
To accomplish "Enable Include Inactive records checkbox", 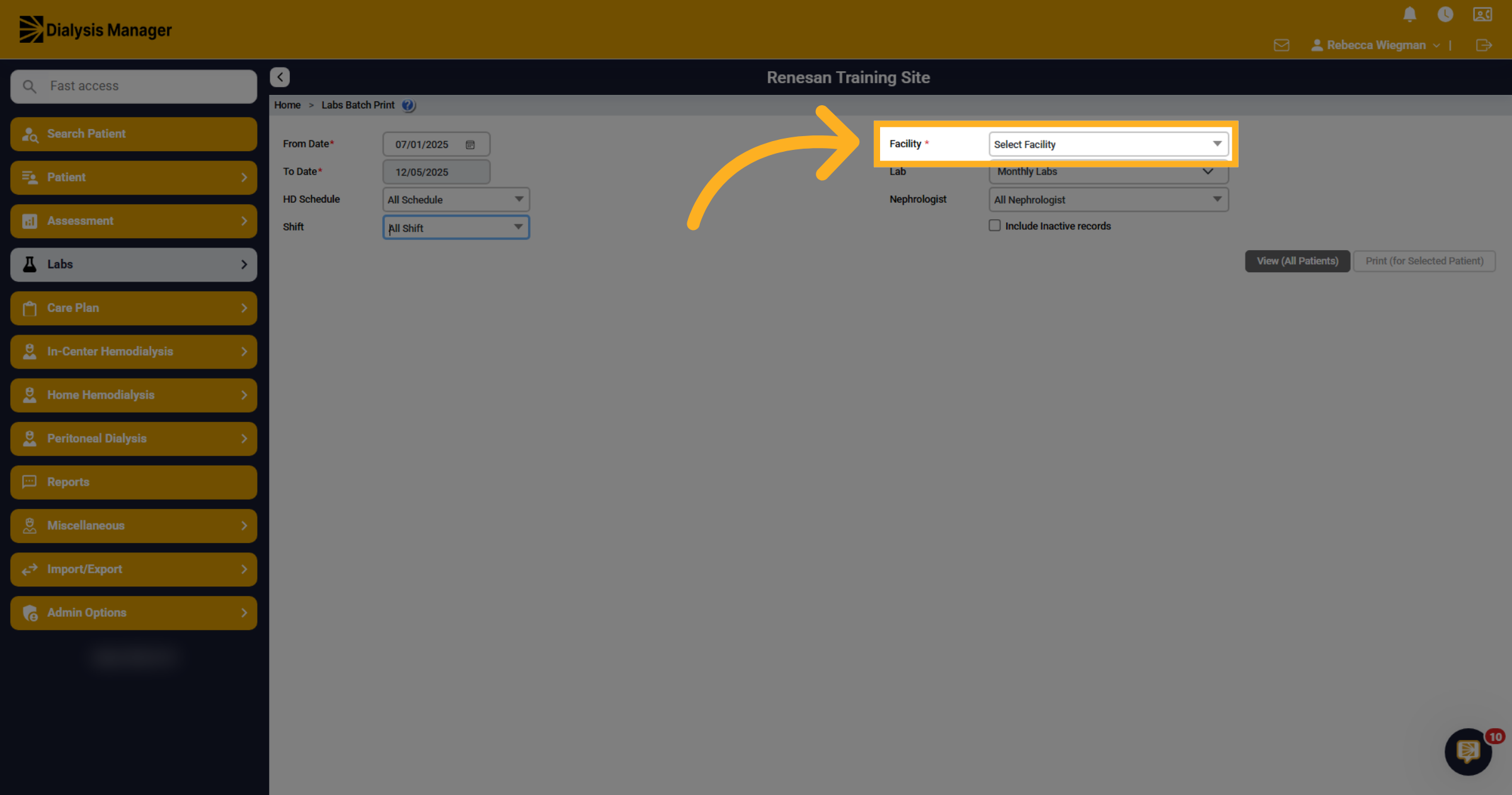I will 995,226.
